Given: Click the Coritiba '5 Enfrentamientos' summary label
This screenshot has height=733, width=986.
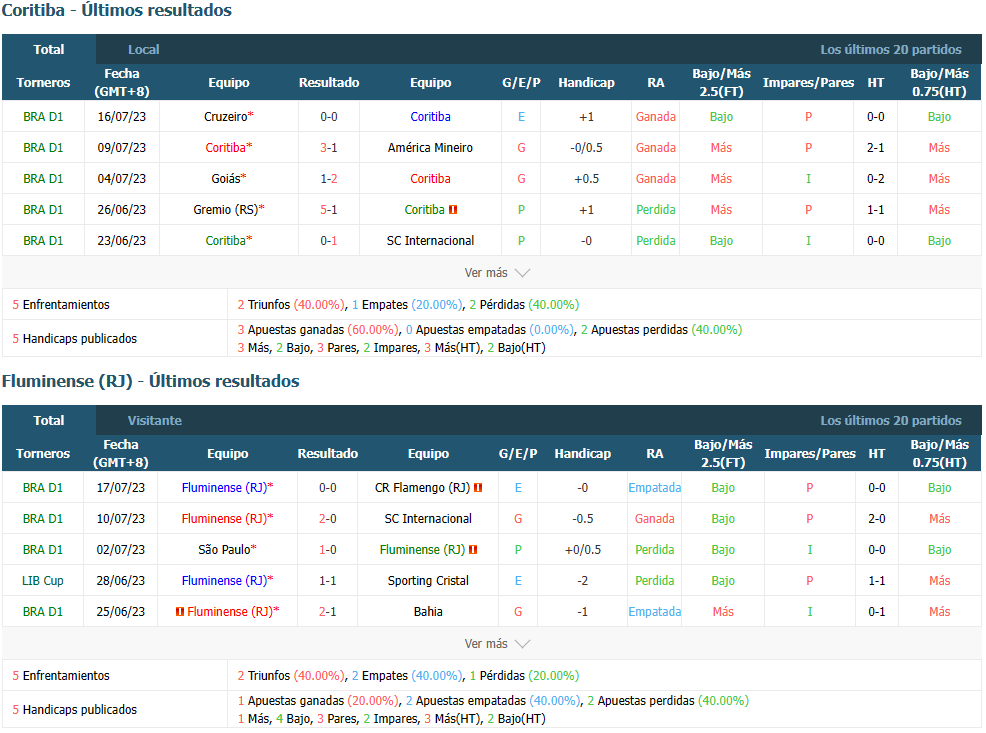Looking at the screenshot, I should [x=61, y=305].
